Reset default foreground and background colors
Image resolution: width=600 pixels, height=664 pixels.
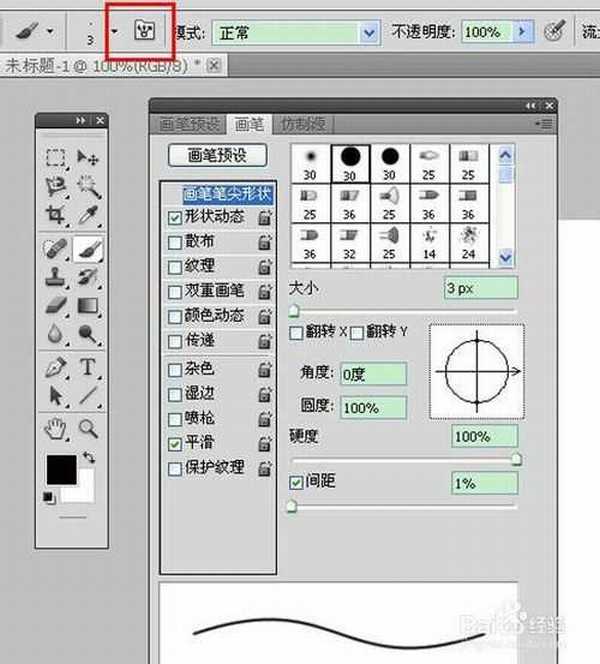coord(49,498)
